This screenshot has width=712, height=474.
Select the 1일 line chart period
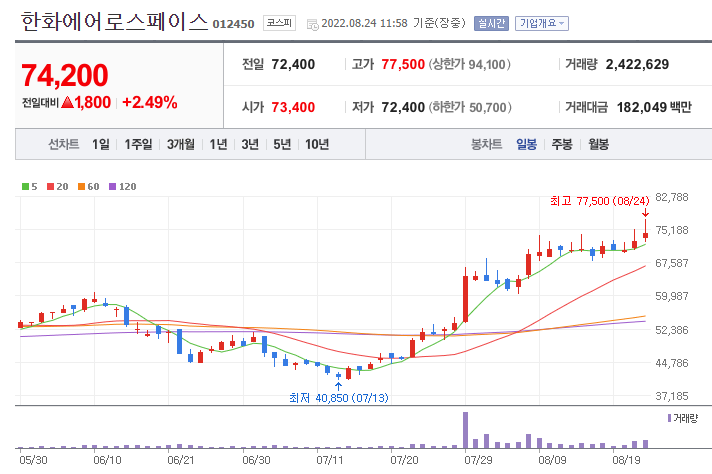coord(101,144)
